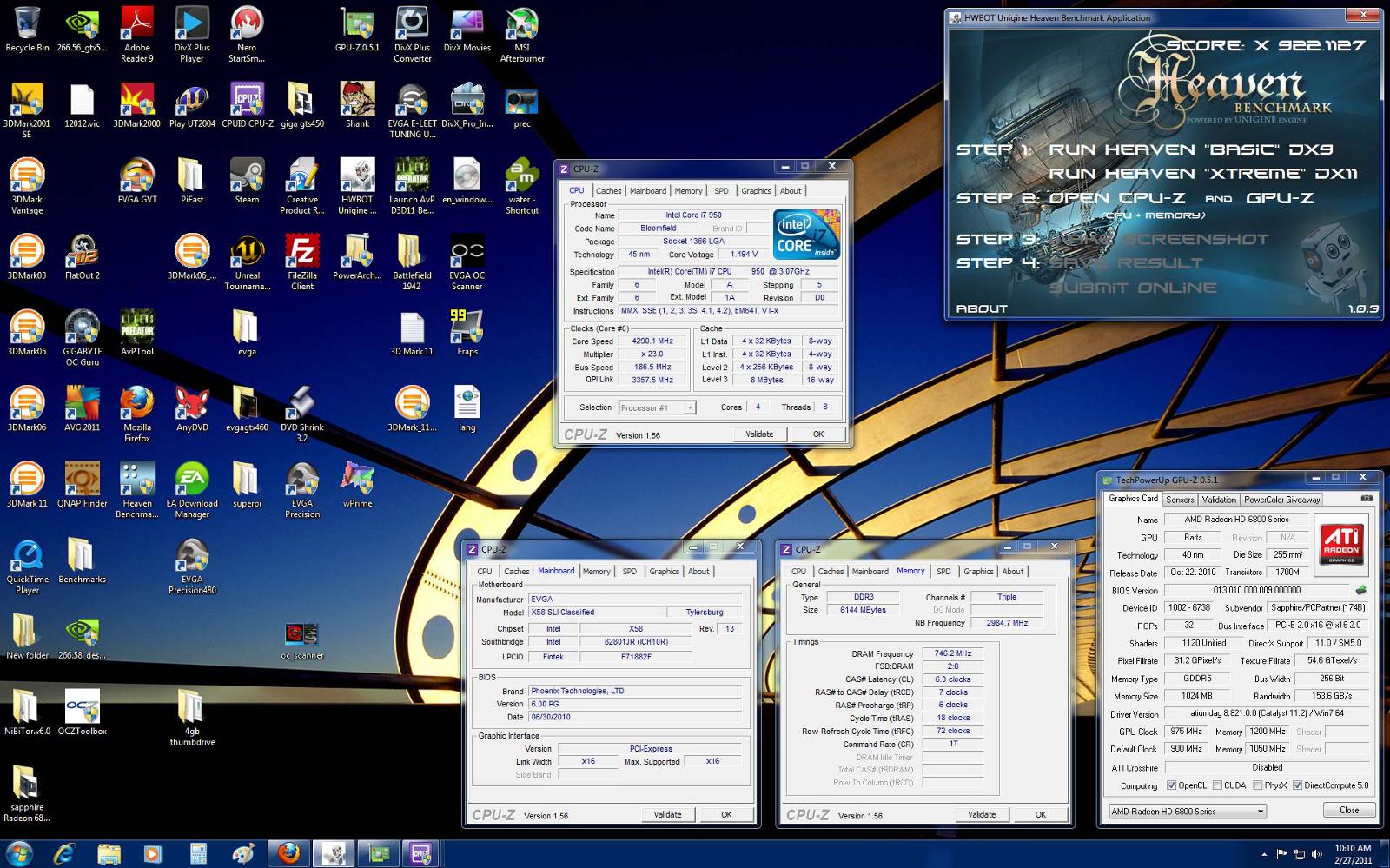Click GPU Clock value 975 MHz in GPU-Z
This screenshot has height=868, width=1390.
pos(1186,732)
